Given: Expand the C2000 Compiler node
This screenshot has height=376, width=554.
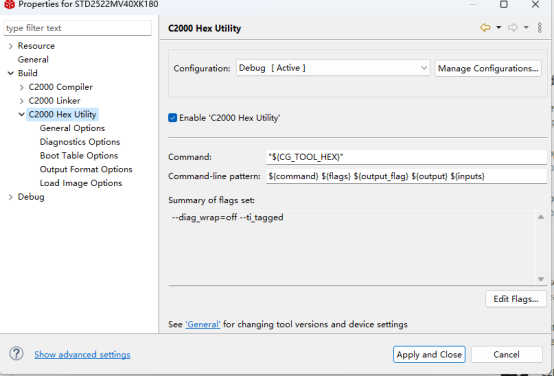Looking at the screenshot, I should coord(22,87).
